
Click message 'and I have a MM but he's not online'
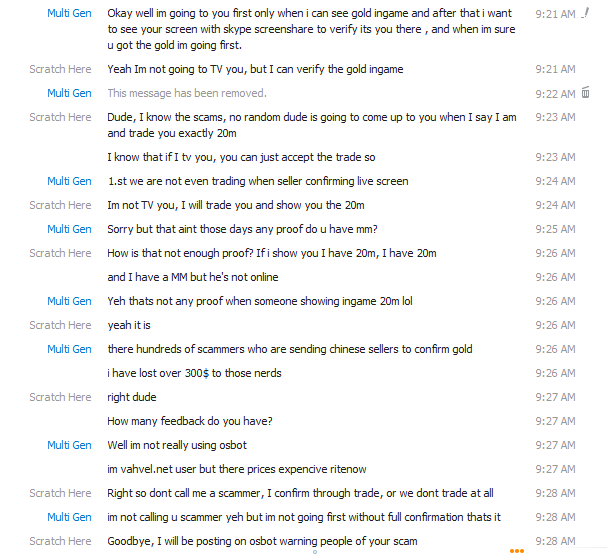pyautogui.click(x=193, y=277)
